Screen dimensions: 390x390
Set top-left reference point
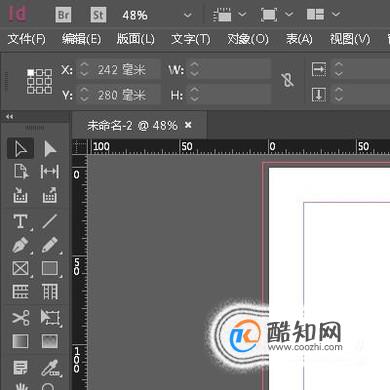(x=30, y=72)
